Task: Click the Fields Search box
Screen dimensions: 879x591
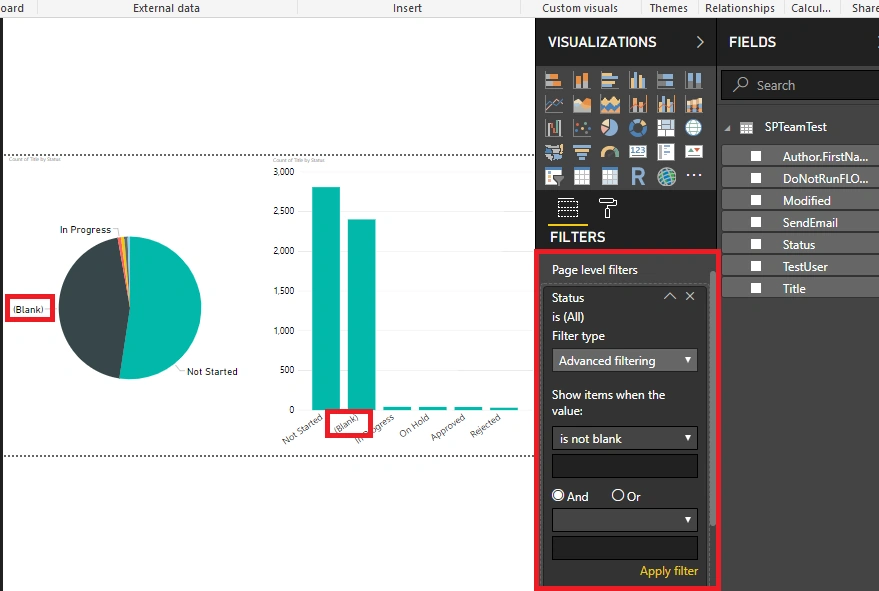Action: [x=800, y=85]
